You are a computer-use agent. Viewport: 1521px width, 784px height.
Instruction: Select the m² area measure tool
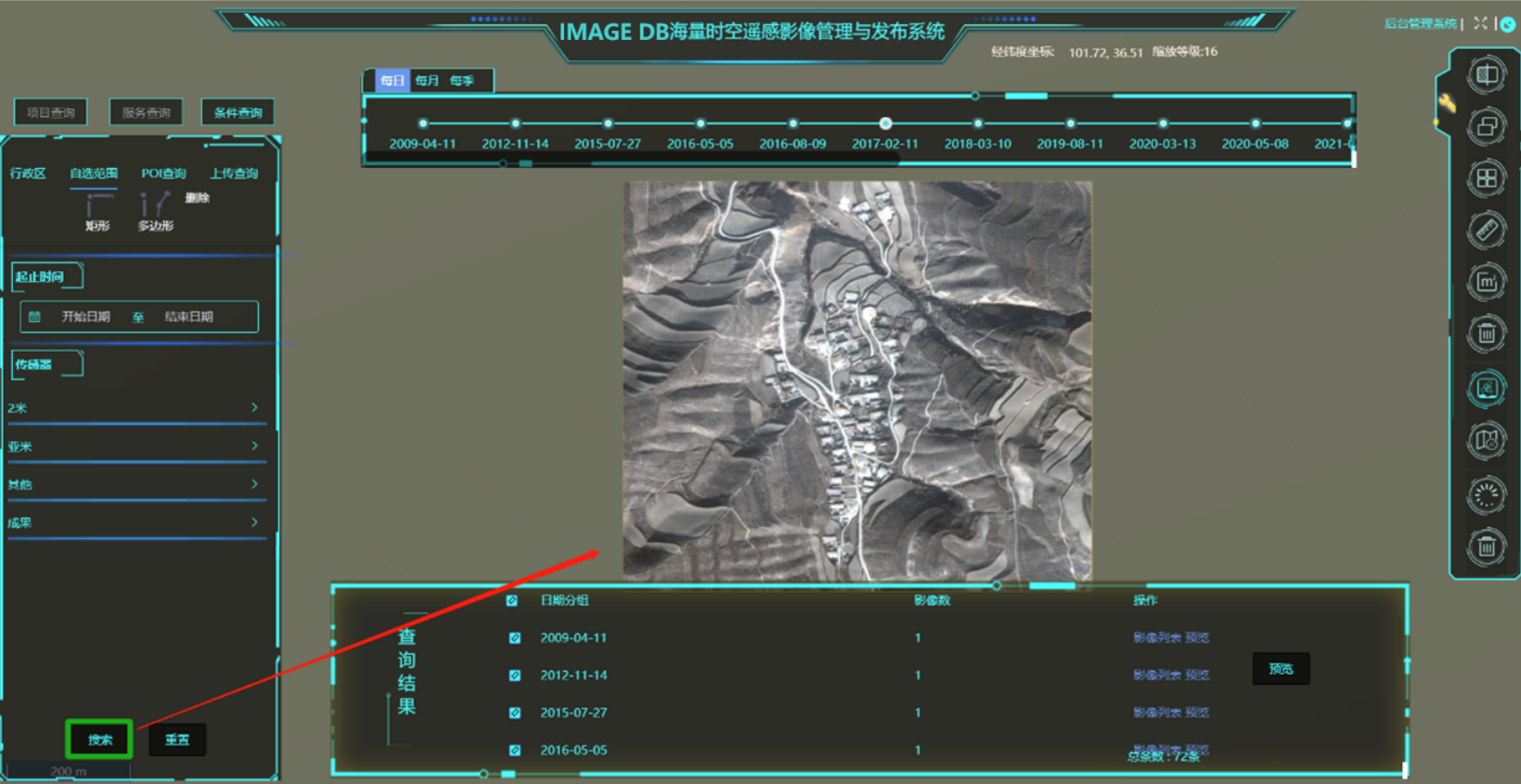[x=1486, y=282]
